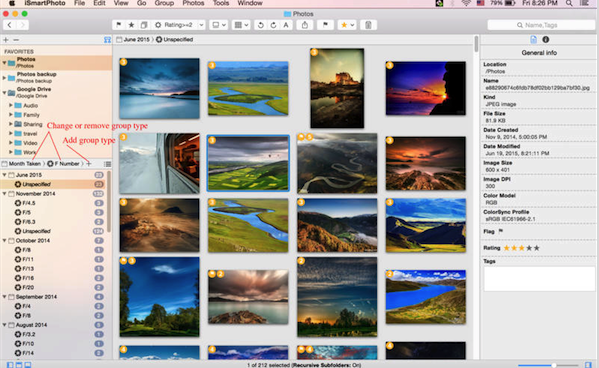Click the list view icon in group bar
Viewport: 599px width, 368px height.
(x=108, y=164)
